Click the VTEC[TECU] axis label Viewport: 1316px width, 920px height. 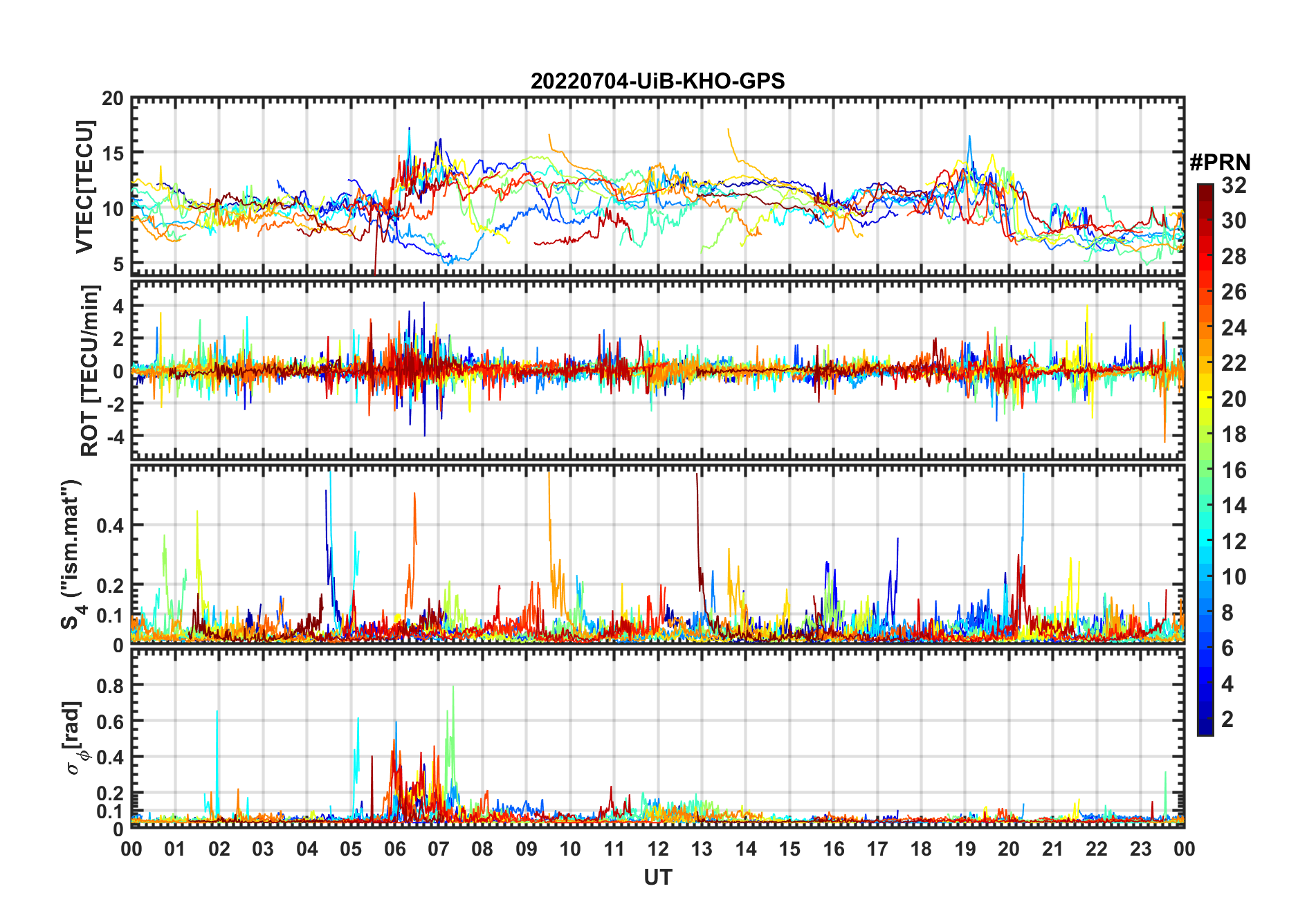pyautogui.click(x=84, y=187)
